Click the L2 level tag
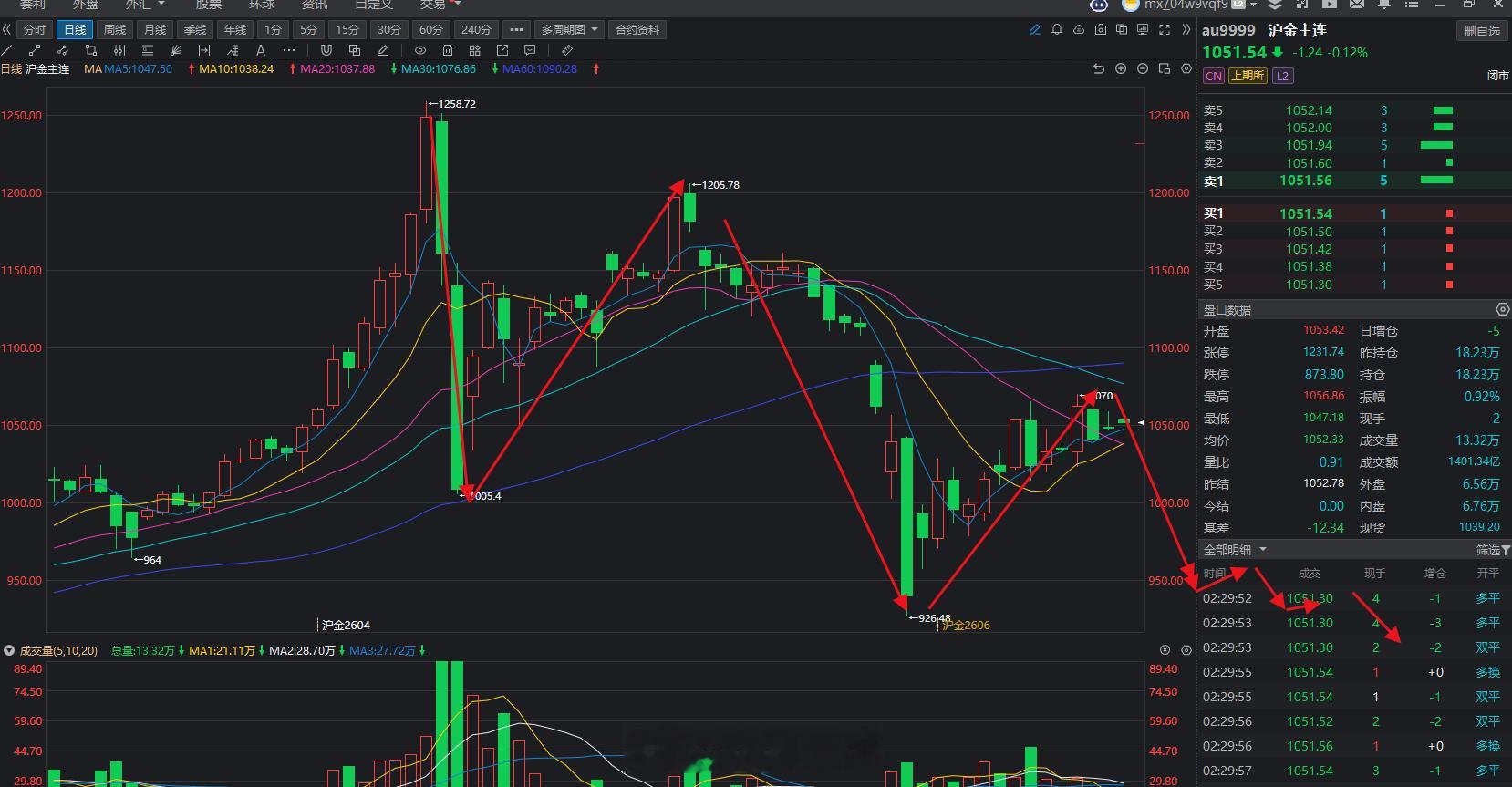Screen dimensions: 1512x787 click(x=1282, y=76)
